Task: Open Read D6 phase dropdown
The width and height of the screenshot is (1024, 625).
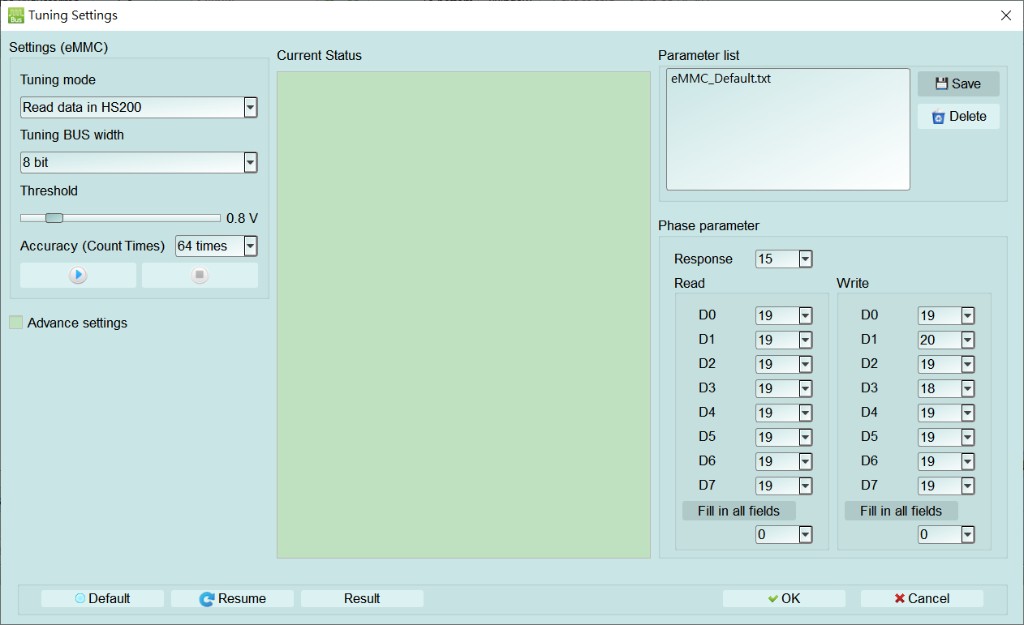Action: click(805, 462)
